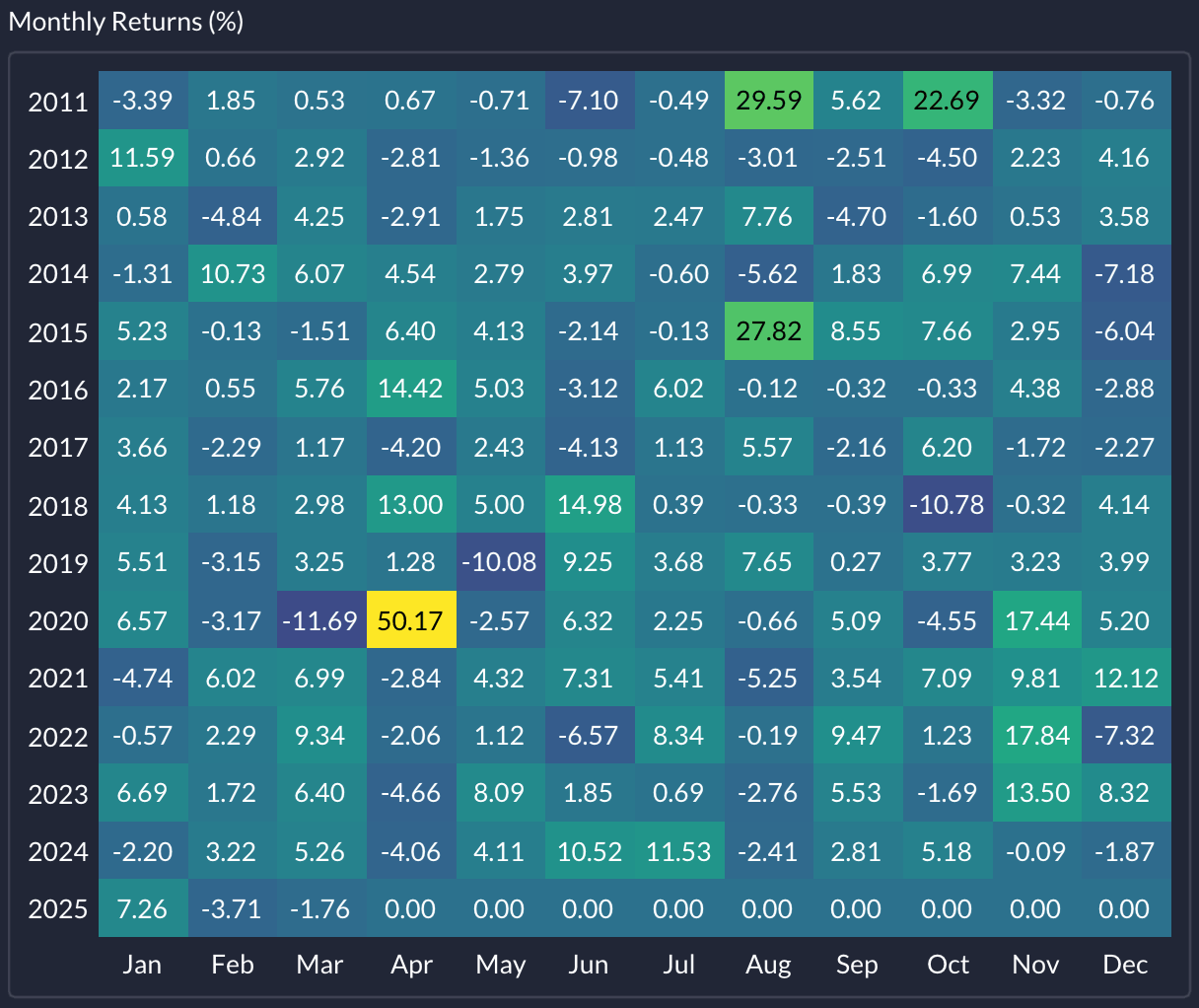This screenshot has width=1199, height=1008.
Task: Select the 17.84 cell for November 2022
Action: (1036, 736)
